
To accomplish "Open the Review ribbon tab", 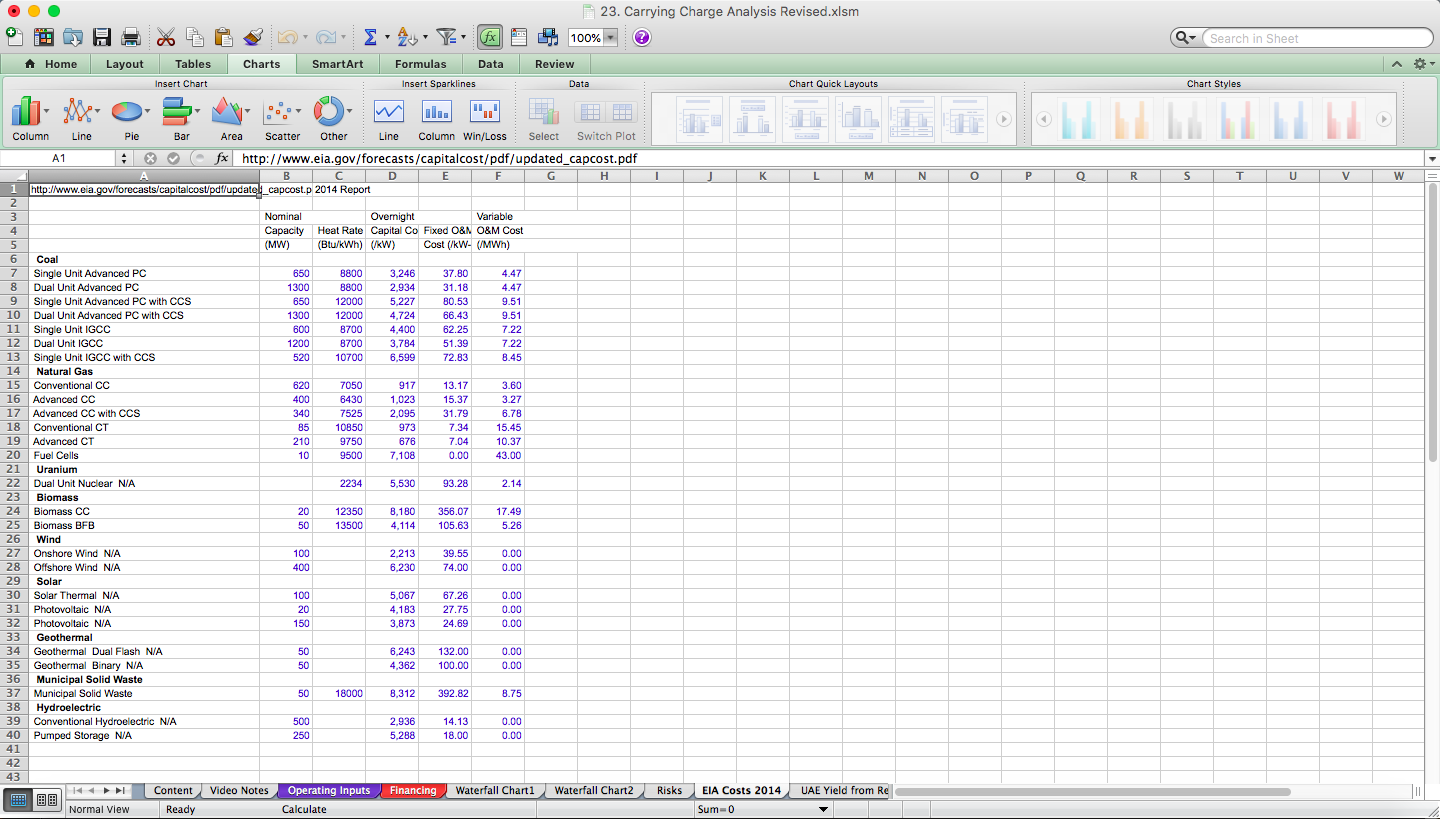I will pyautogui.click(x=555, y=64).
